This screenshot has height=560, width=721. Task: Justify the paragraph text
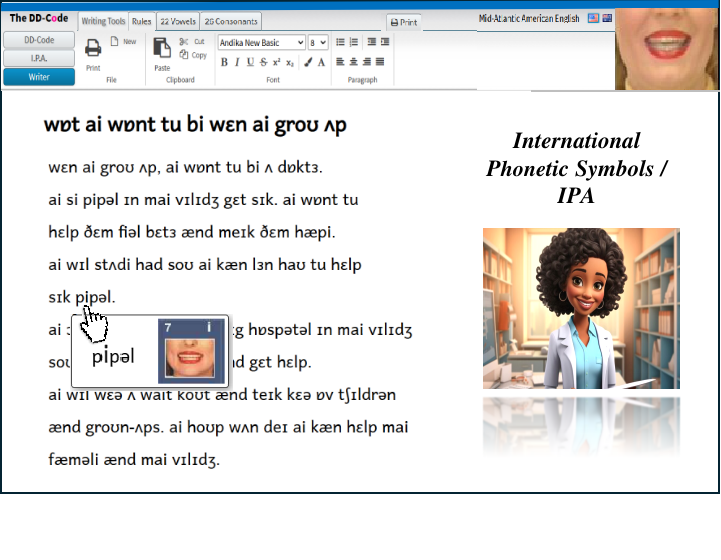pyautogui.click(x=380, y=62)
